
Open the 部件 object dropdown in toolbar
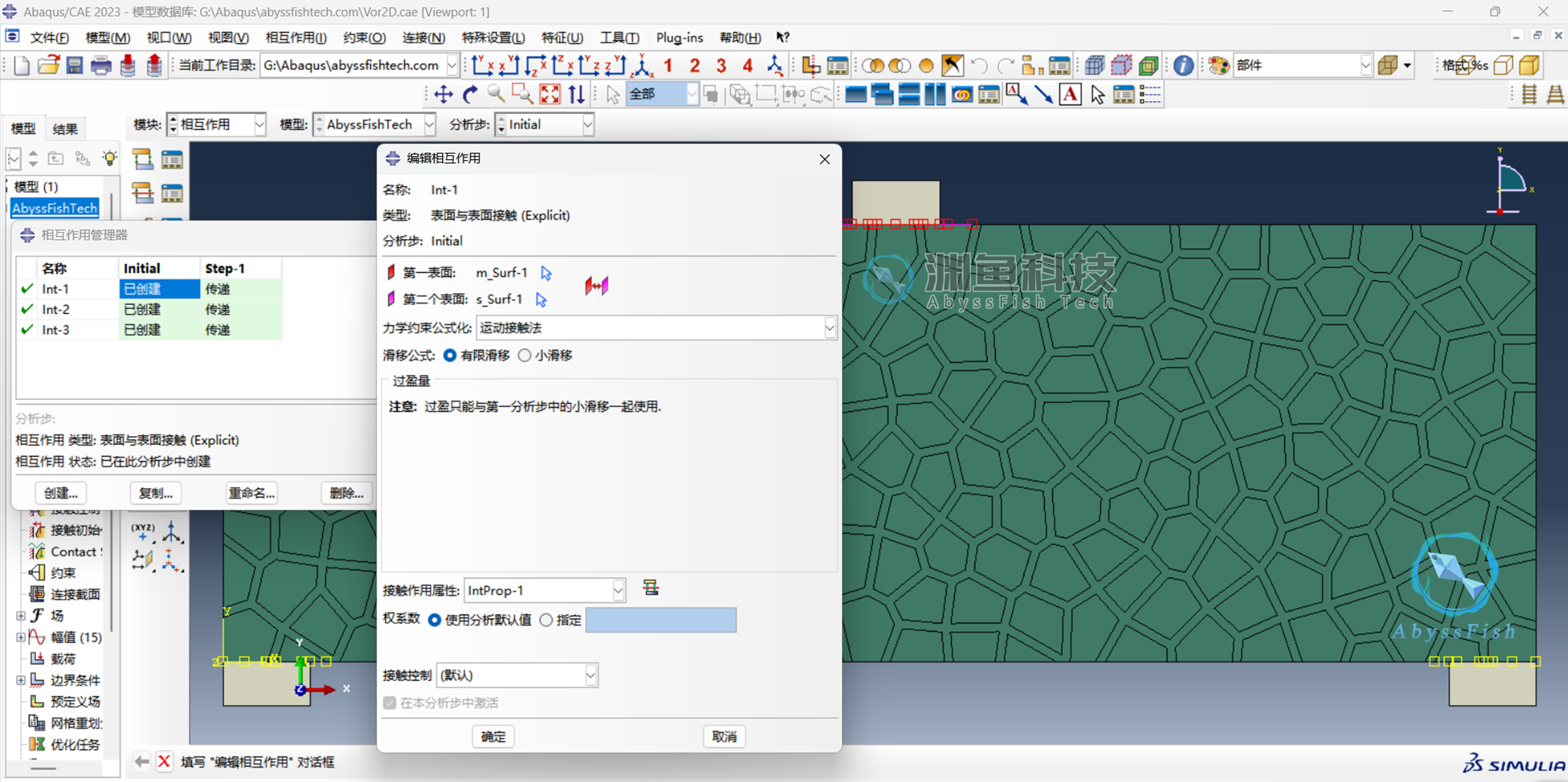[1366, 66]
